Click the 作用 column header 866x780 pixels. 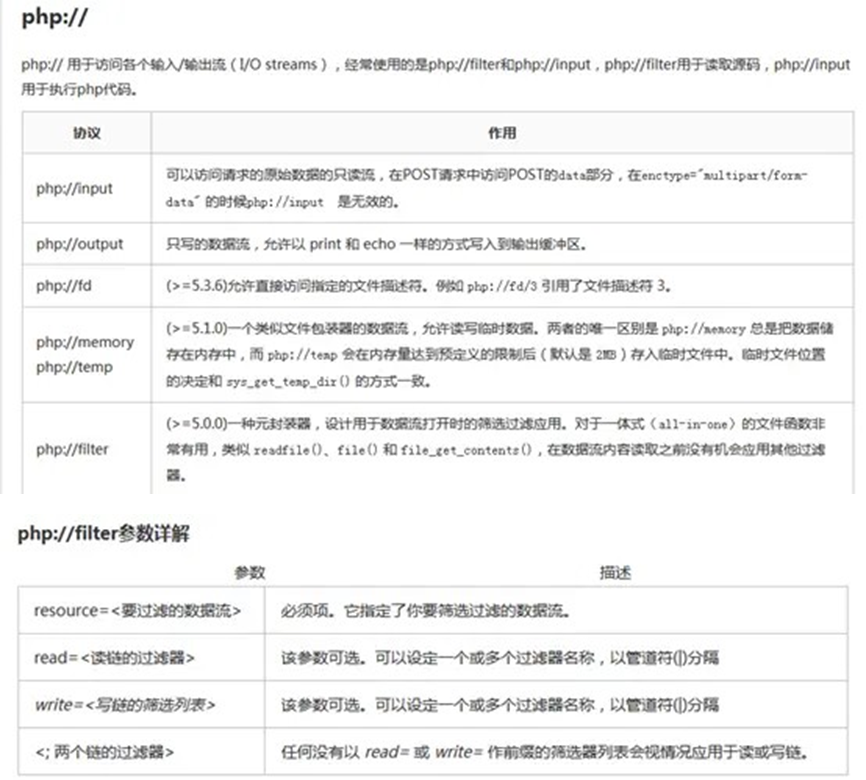[504, 132]
